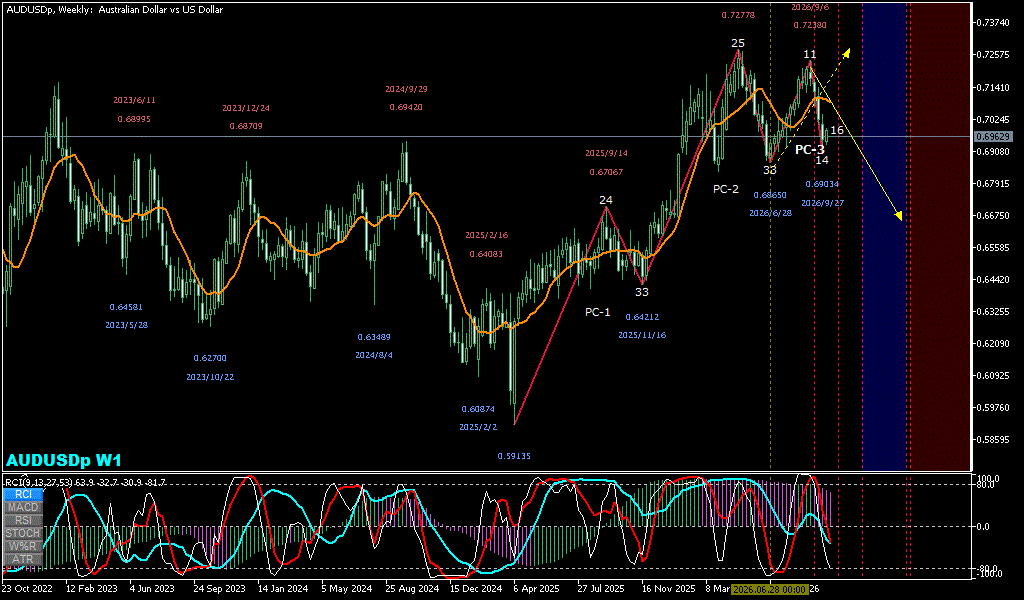The height and width of the screenshot is (600, 1024).
Task: Select the PC-3 wave label
Action: coord(810,150)
